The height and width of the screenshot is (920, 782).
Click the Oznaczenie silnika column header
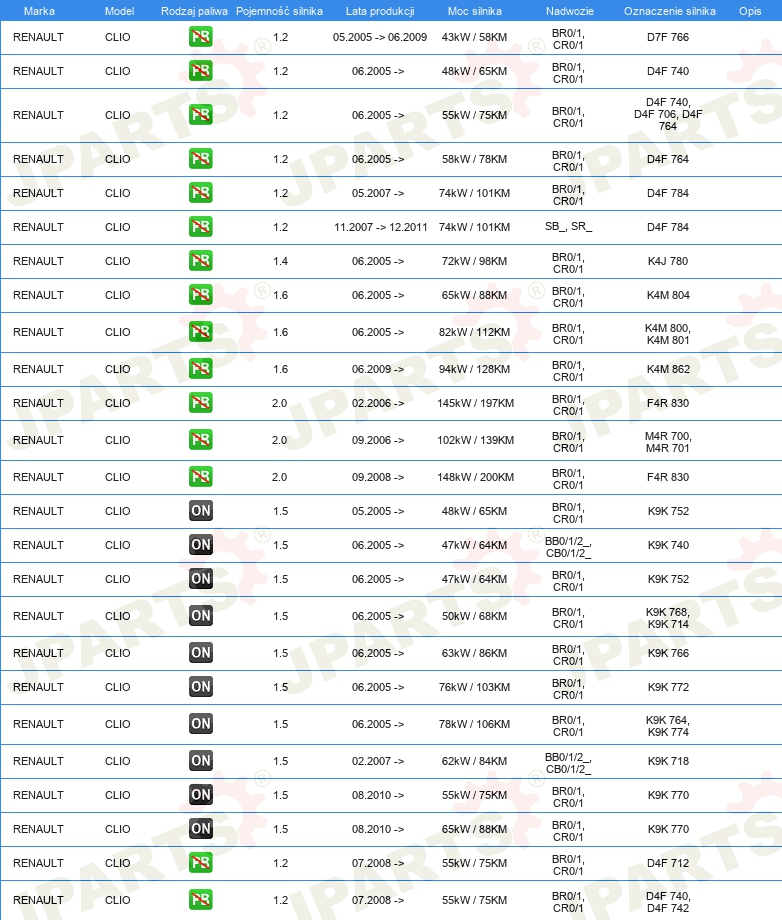[x=669, y=11]
